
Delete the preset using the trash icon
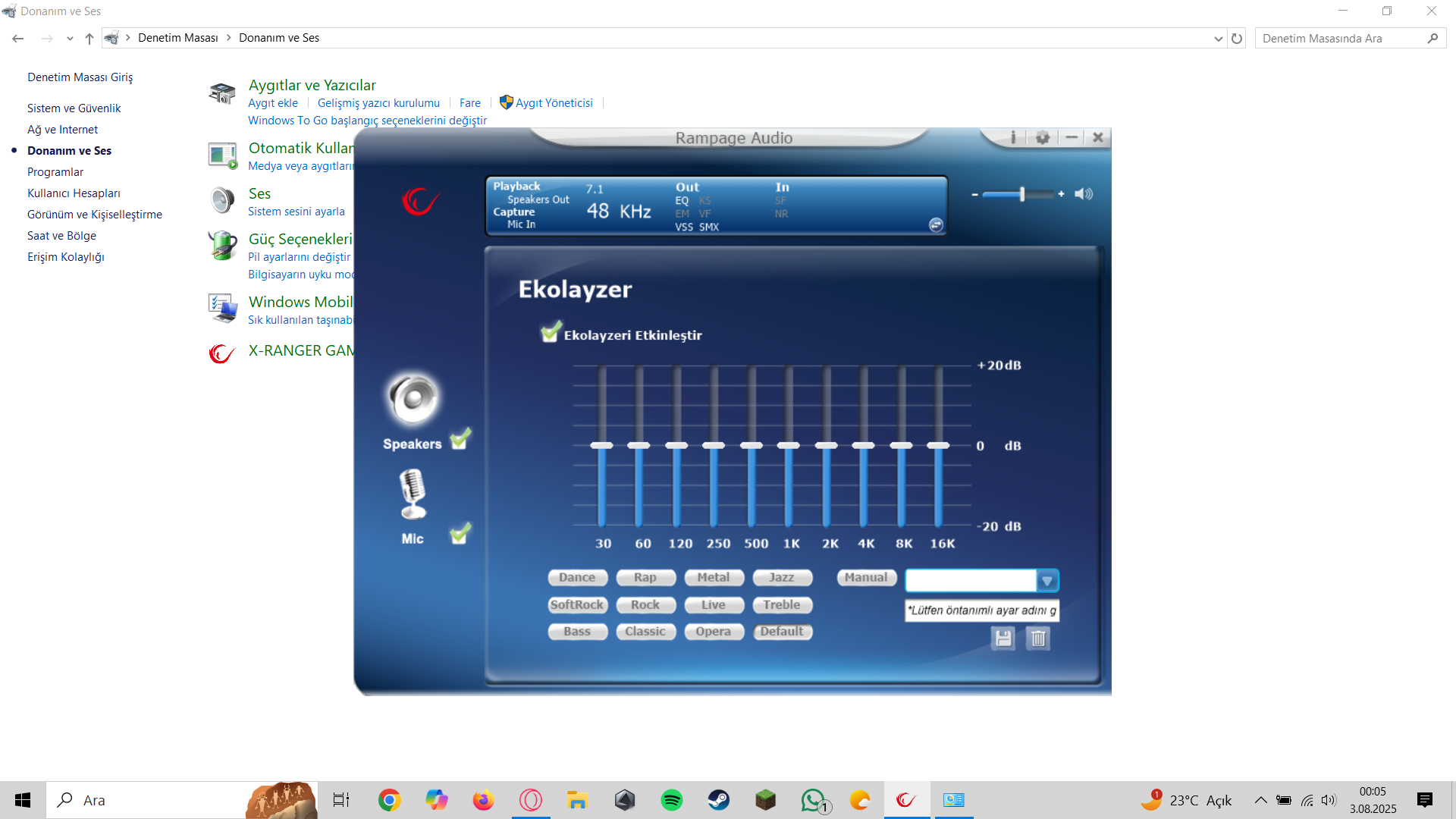1038,639
